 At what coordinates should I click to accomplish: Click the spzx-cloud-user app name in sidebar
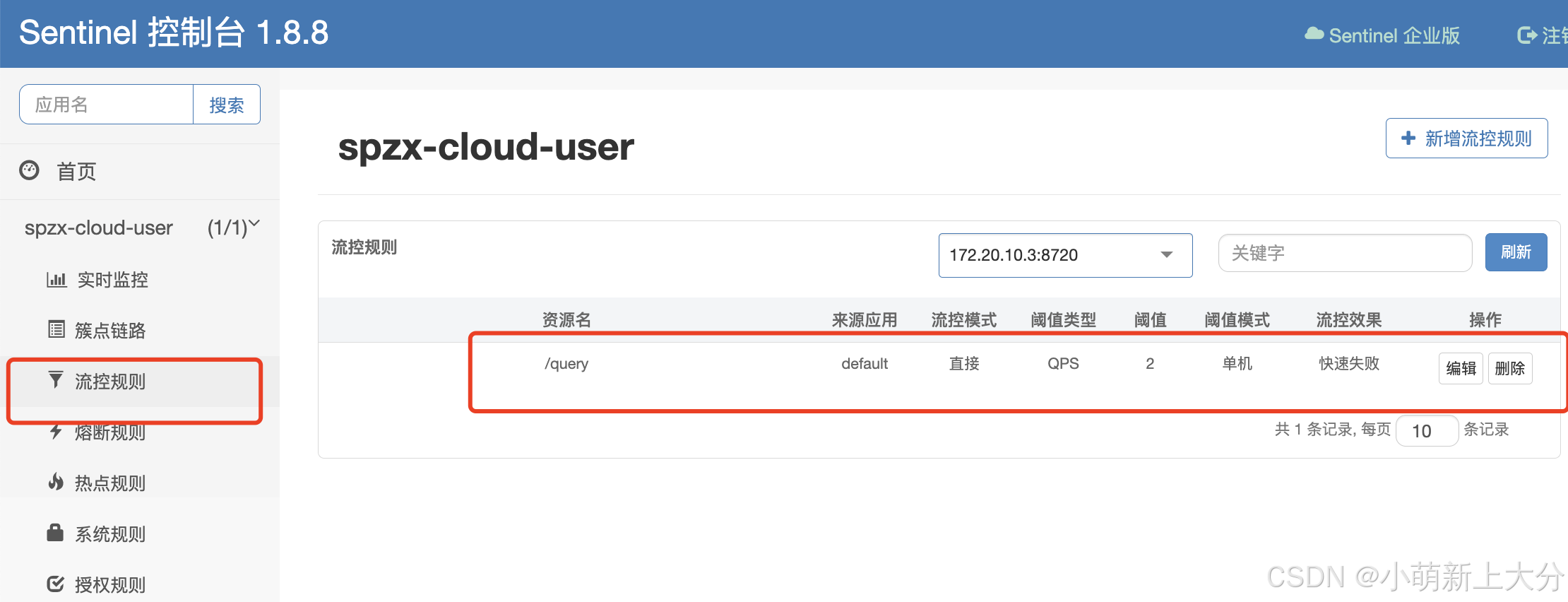[99, 228]
